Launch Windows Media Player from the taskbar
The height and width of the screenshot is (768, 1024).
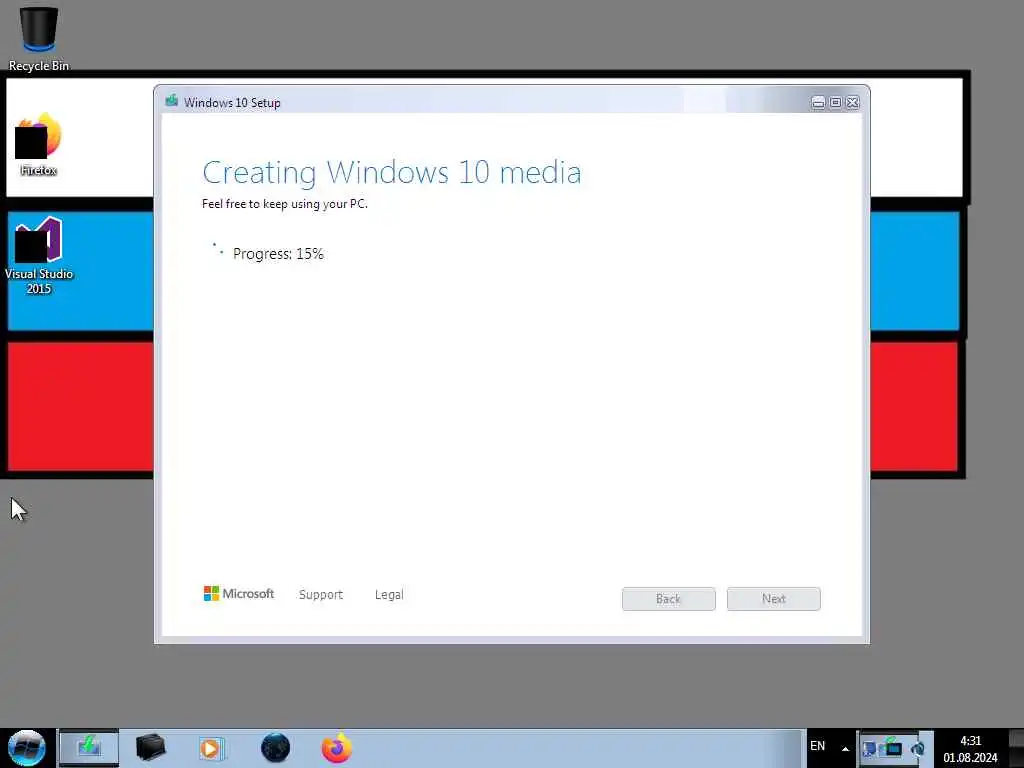coord(212,748)
